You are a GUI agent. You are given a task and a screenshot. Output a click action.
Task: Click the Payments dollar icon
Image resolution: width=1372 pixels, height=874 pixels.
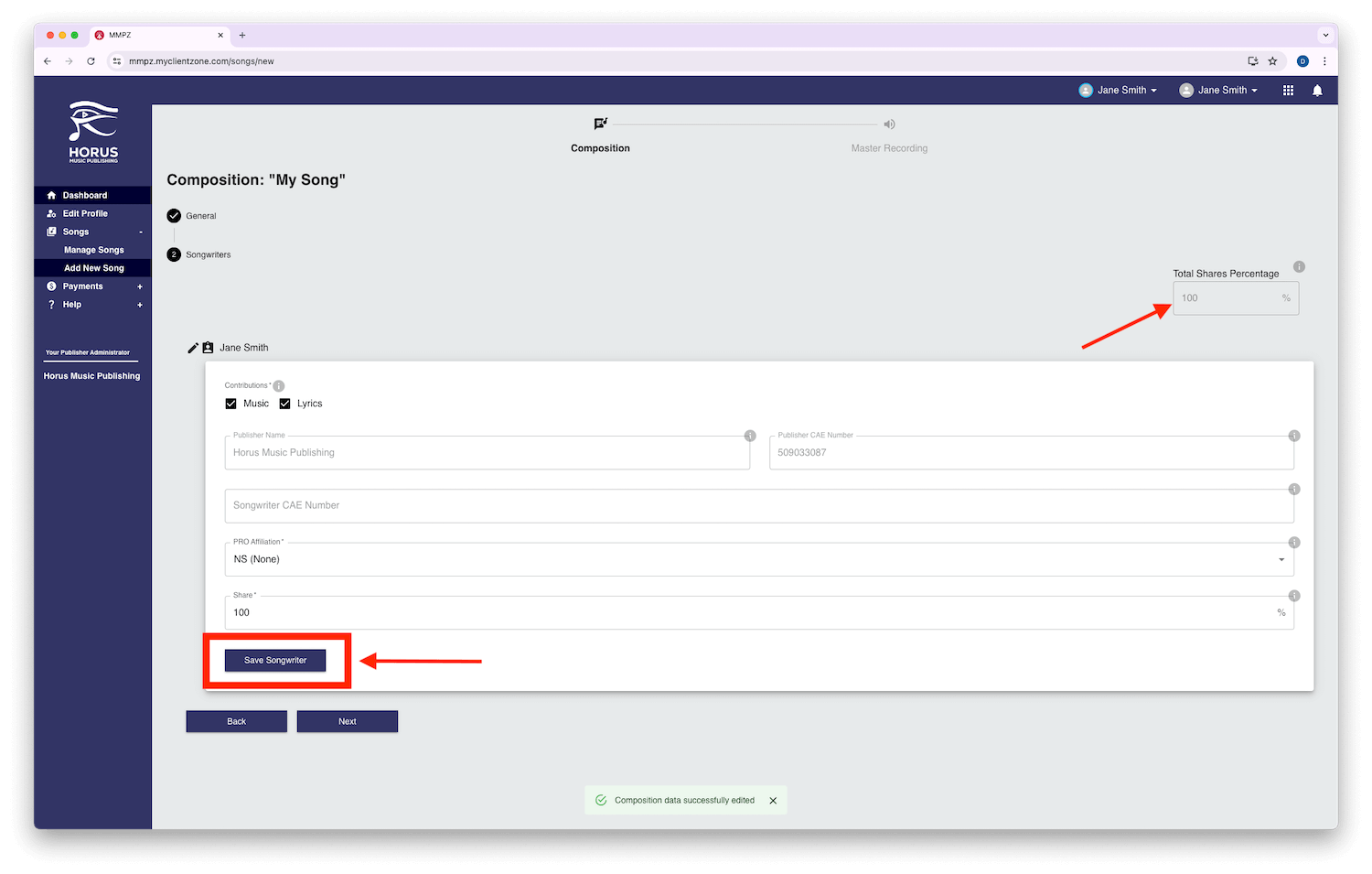[x=51, y=286]
